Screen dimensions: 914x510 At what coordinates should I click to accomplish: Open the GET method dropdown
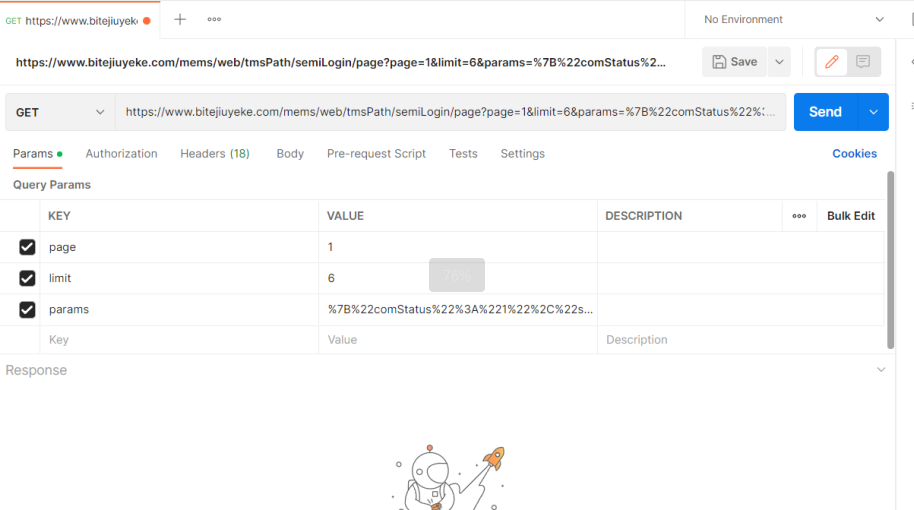[60, 112]
